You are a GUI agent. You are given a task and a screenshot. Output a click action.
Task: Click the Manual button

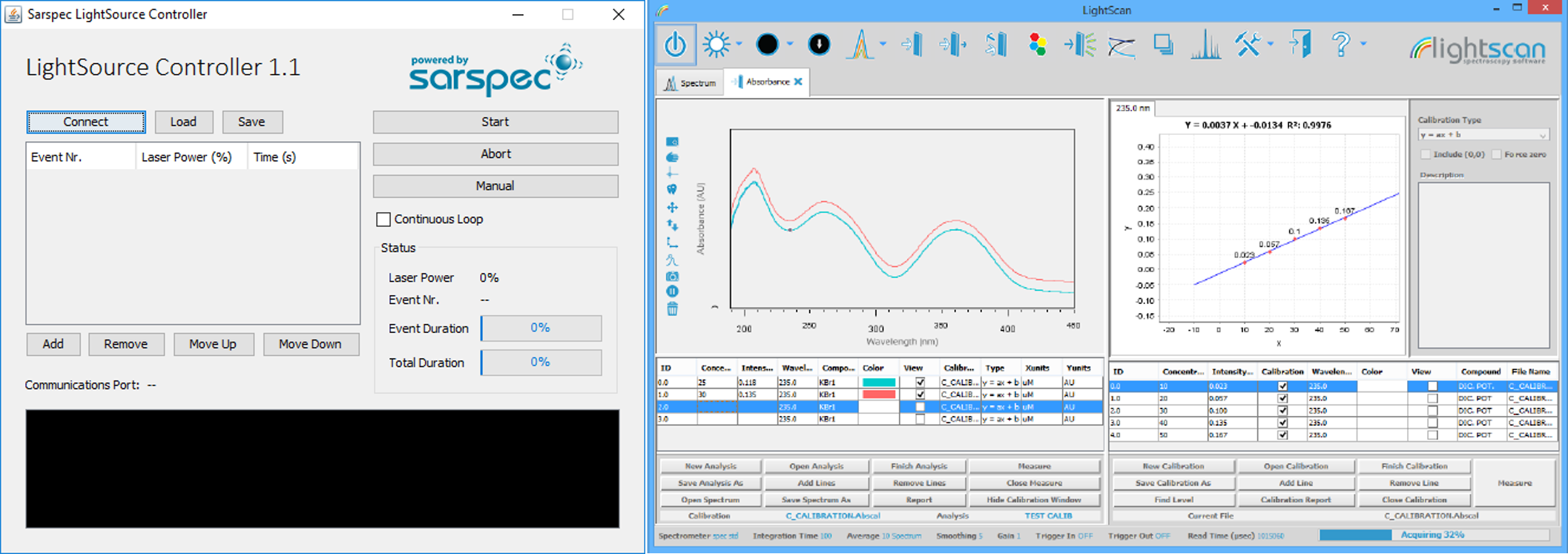pos(495,185)
